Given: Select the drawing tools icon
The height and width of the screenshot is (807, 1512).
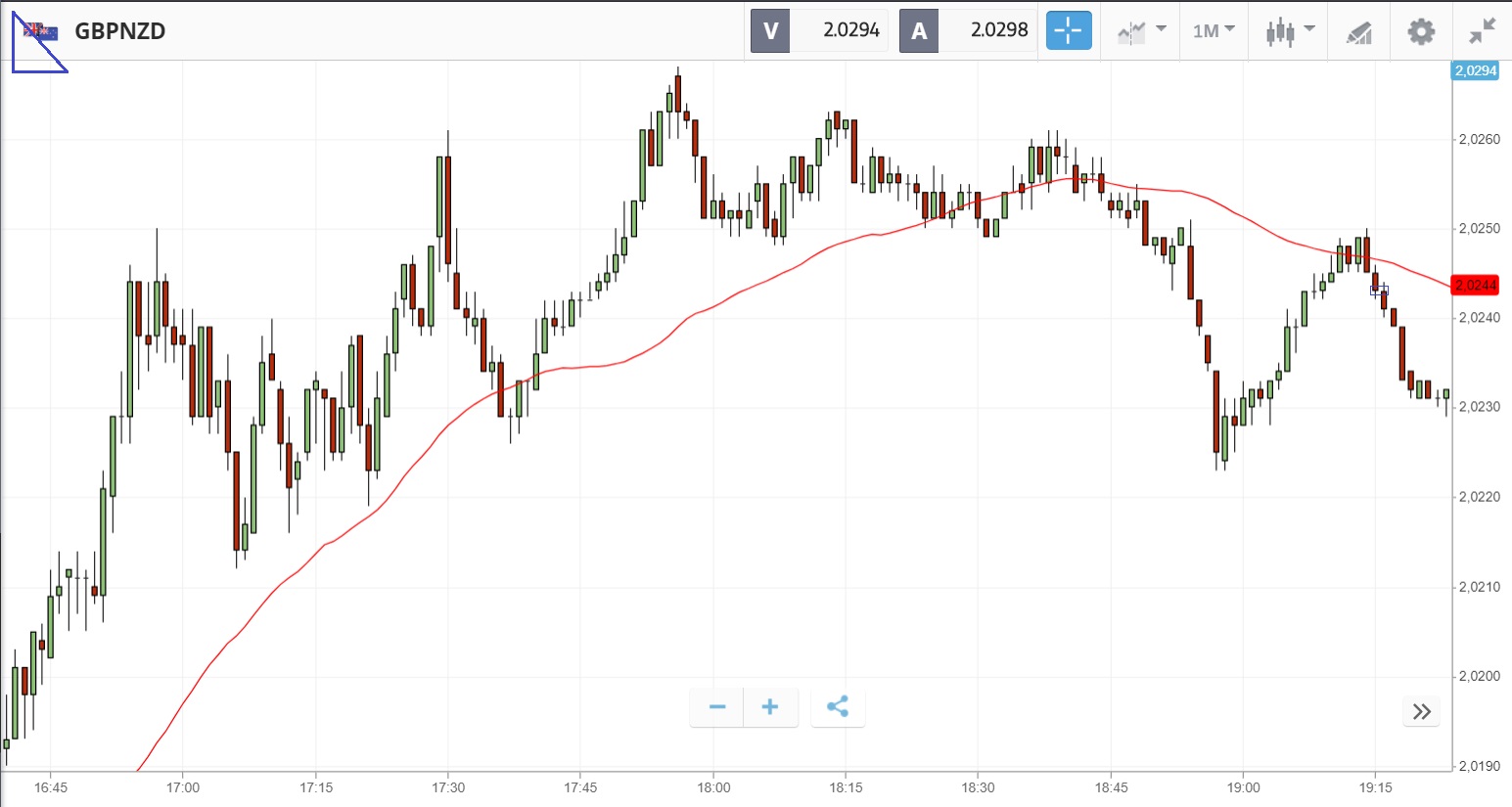Looking at the screenshot, I should [x=1358, y=31].
